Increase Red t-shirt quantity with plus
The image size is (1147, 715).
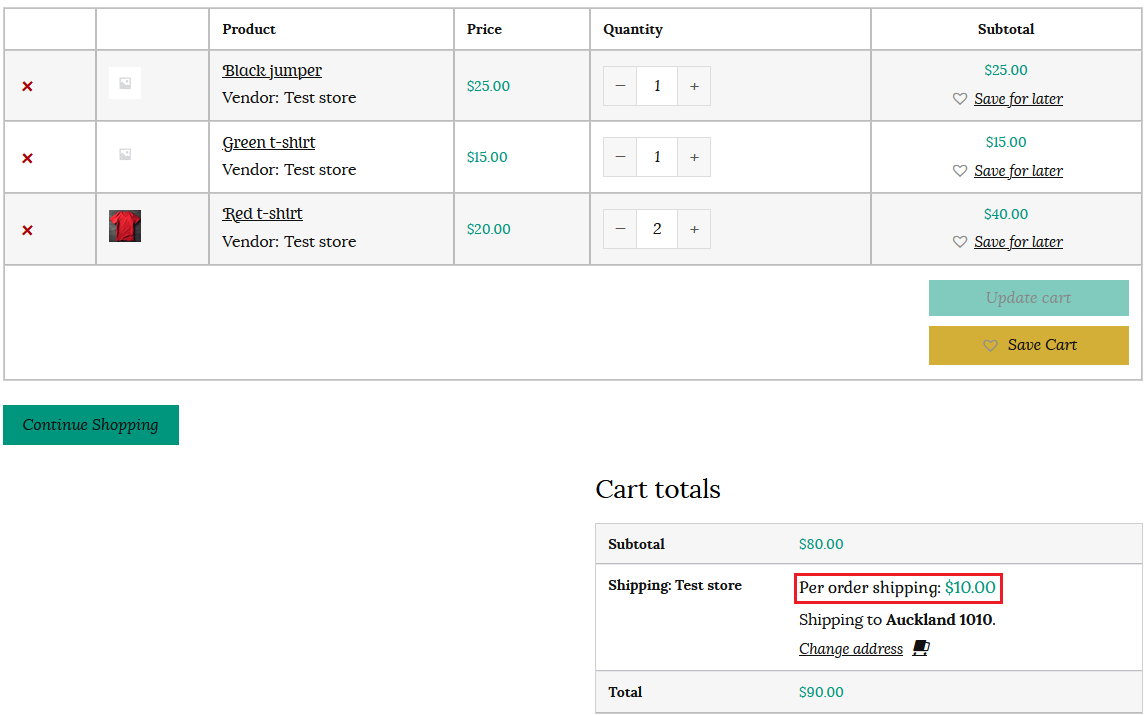point(694,229)
